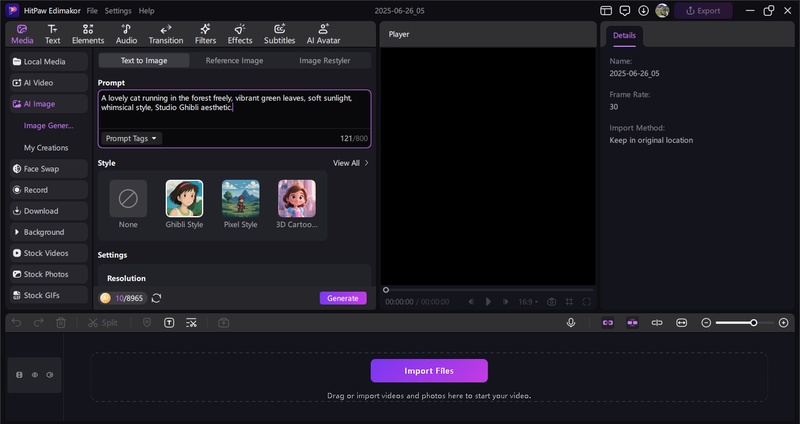Toggle timeline magnetic link icon
The width and height of the screenshot is (800, 424).
click(608, 322)
